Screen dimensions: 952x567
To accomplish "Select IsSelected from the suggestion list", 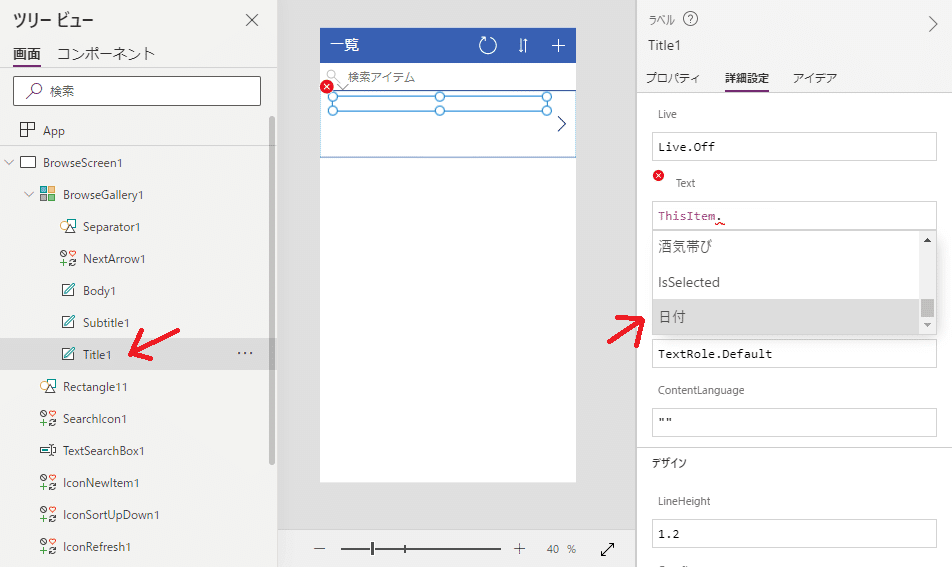I will 786,282.
